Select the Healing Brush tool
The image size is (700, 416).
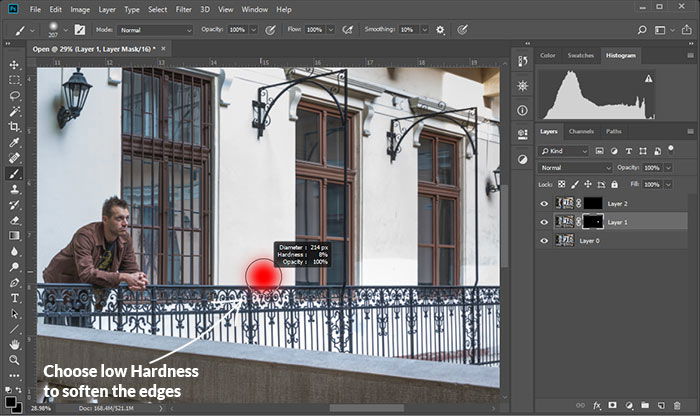(14, 158)
